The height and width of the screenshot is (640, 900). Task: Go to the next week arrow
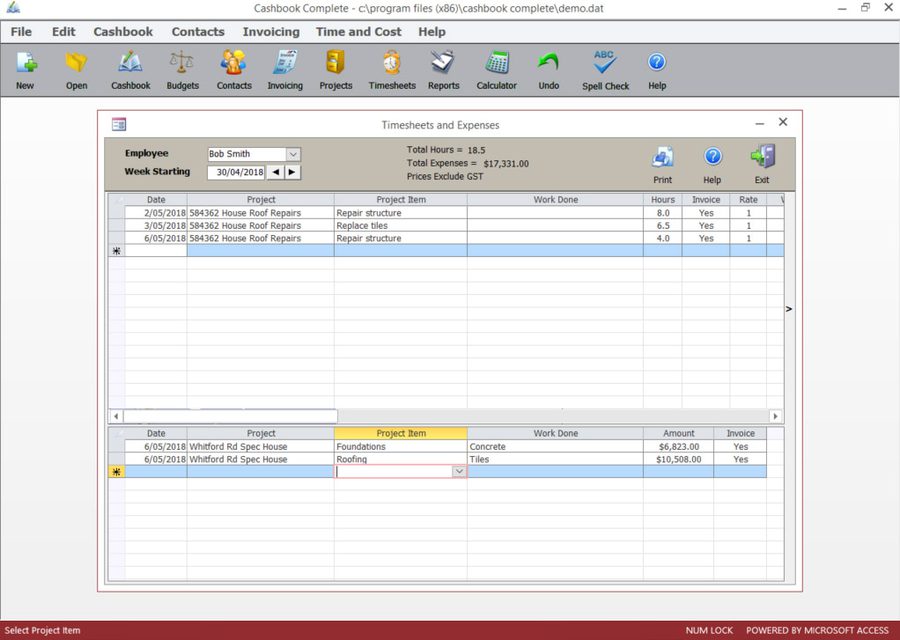click(x=292, y=172)
